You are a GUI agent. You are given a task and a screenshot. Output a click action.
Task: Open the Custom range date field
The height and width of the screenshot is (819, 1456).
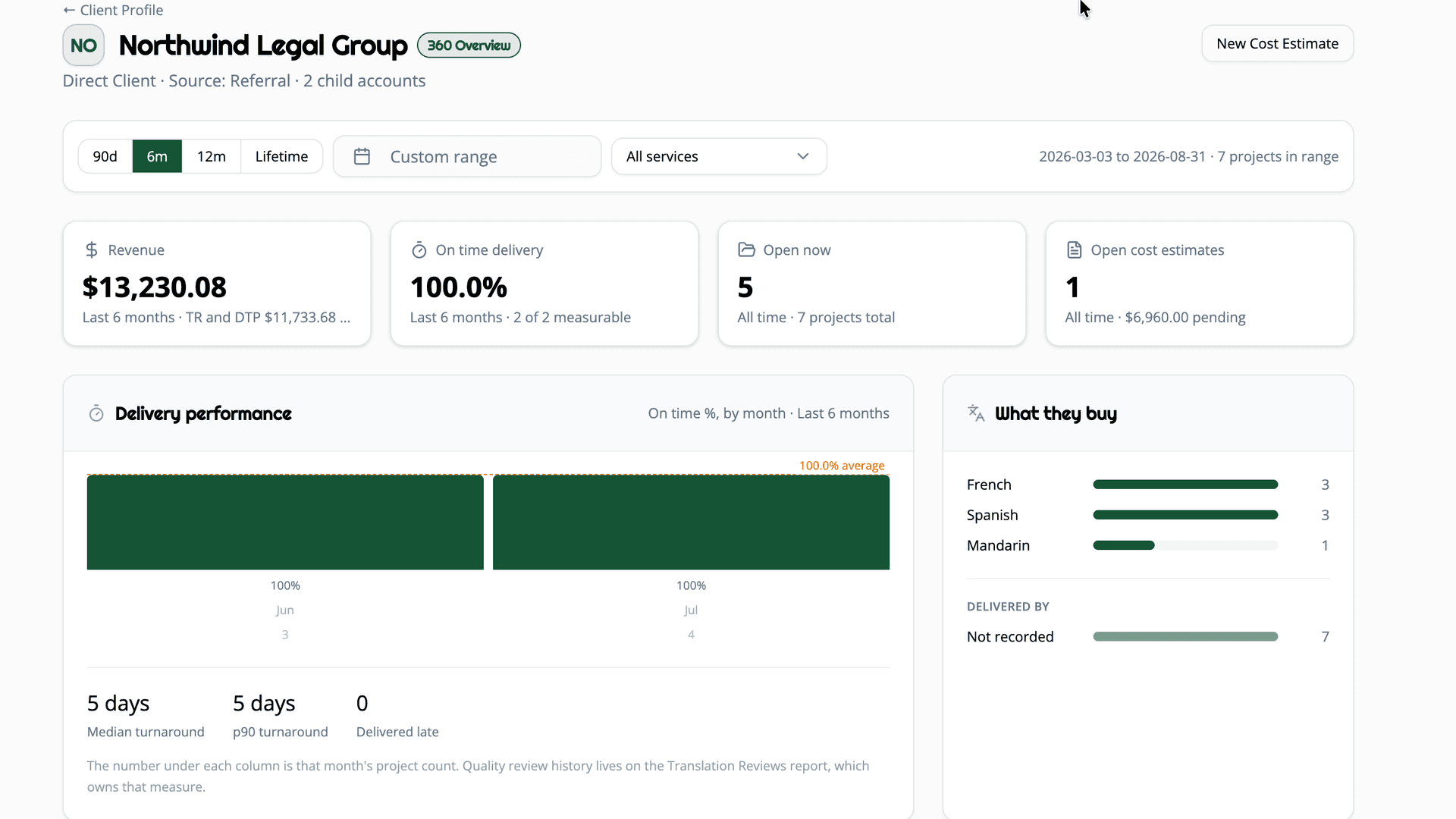(467, 156)
